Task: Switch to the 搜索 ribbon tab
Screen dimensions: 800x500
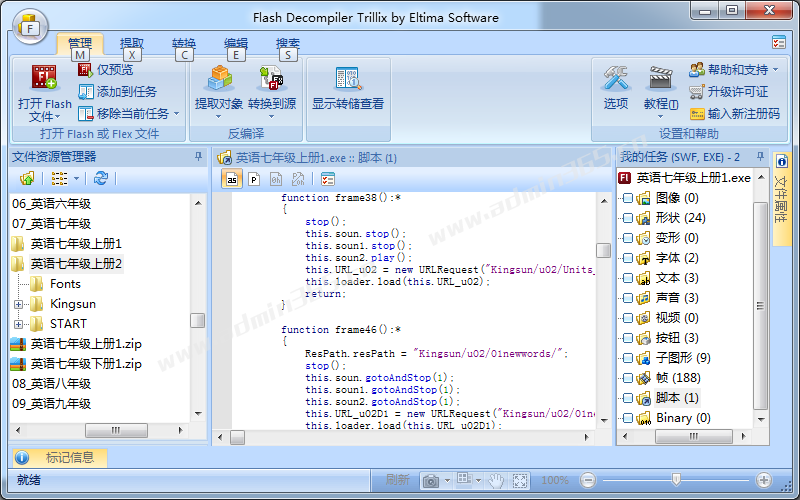Action: point(288,44)
